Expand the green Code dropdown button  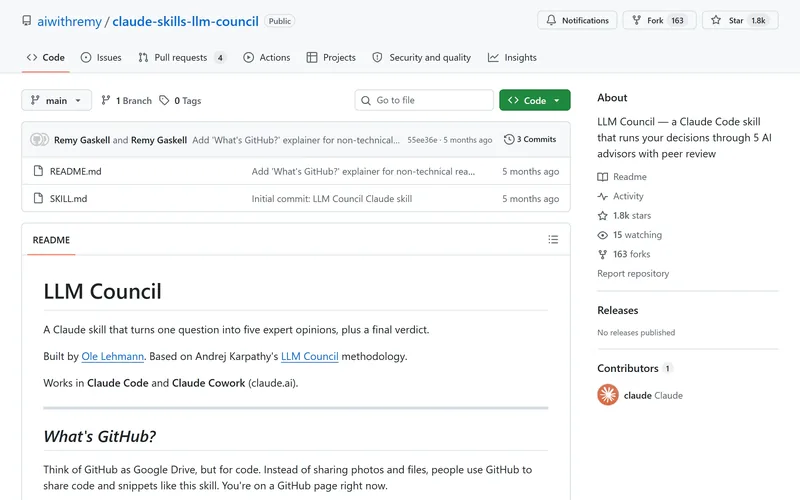click(535, 101)
